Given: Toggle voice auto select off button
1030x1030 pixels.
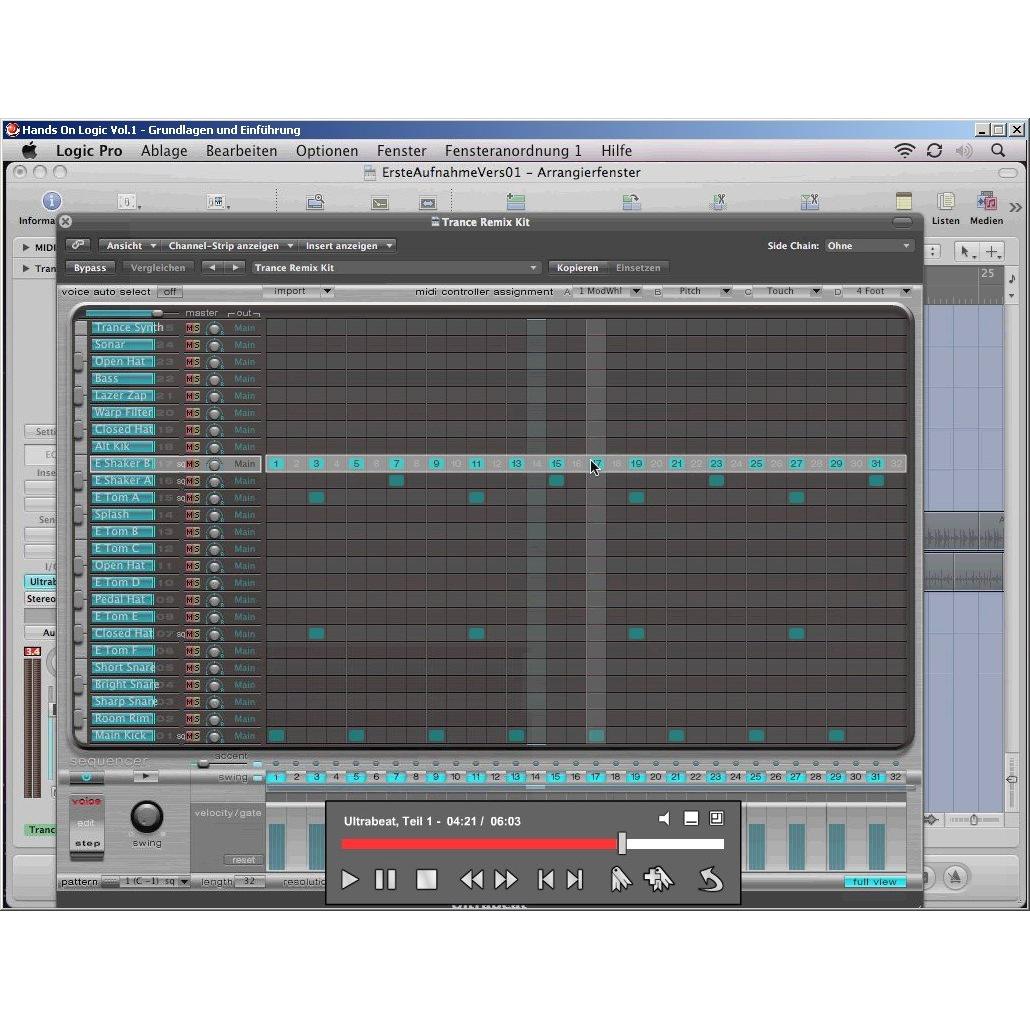Looking at the screenshot, I should point(170,292).
